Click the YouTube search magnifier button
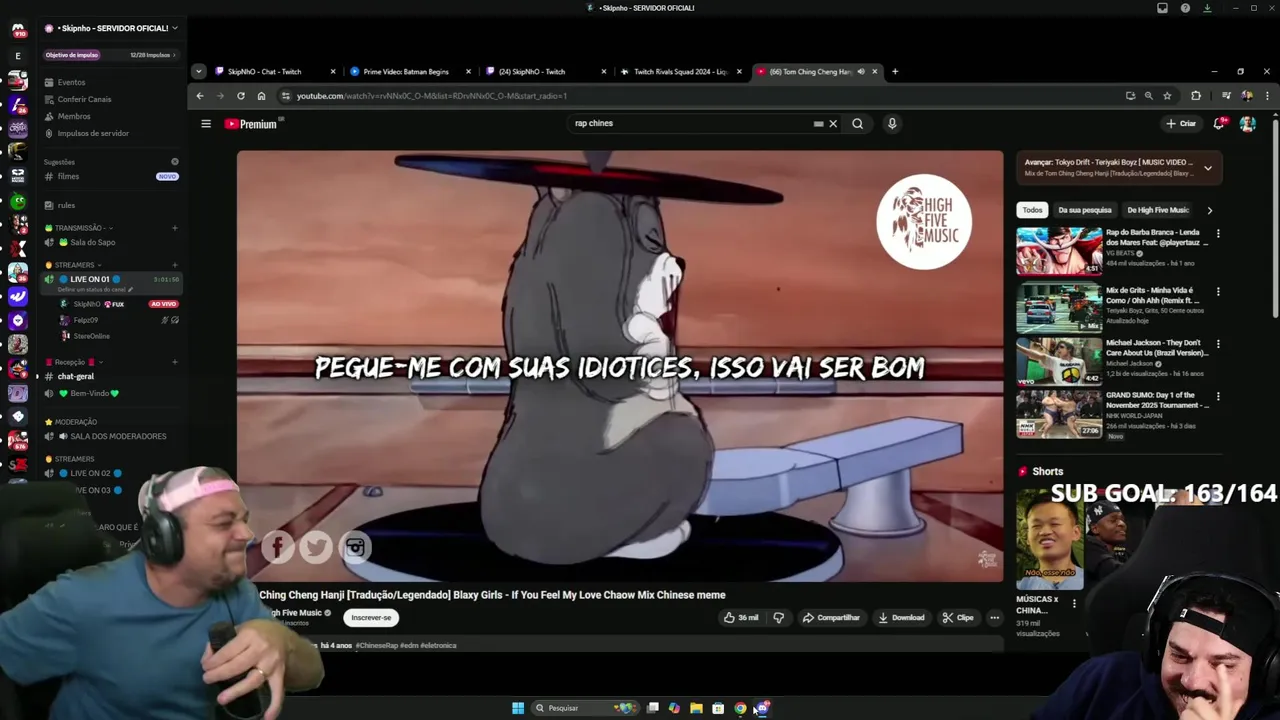 tap(857, 124)
